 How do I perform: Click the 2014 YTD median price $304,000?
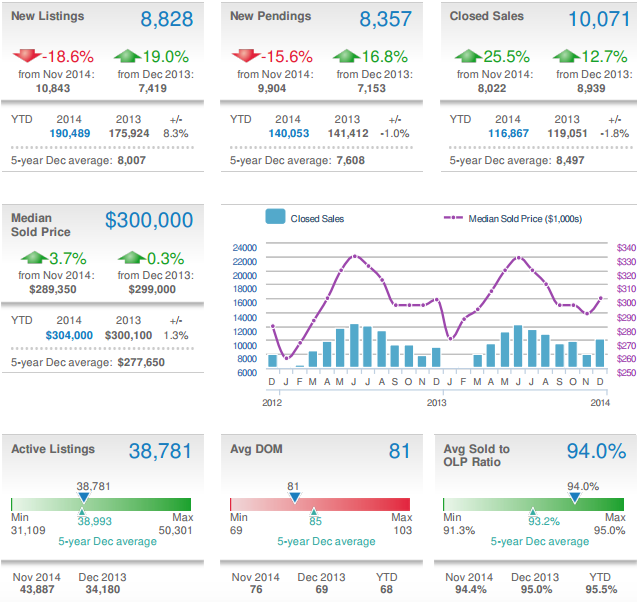[69, 335]
